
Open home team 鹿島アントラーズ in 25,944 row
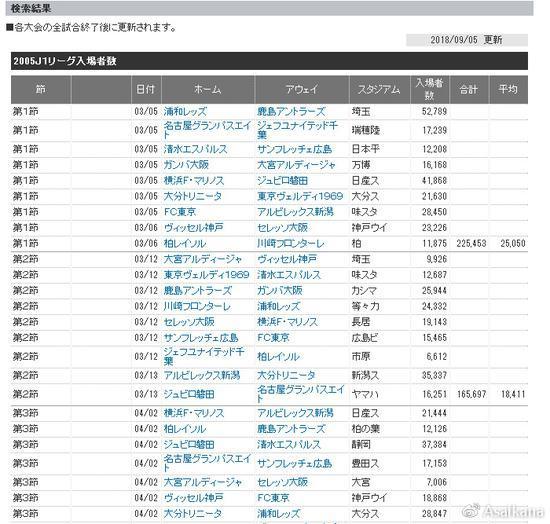tap(197, 290)
